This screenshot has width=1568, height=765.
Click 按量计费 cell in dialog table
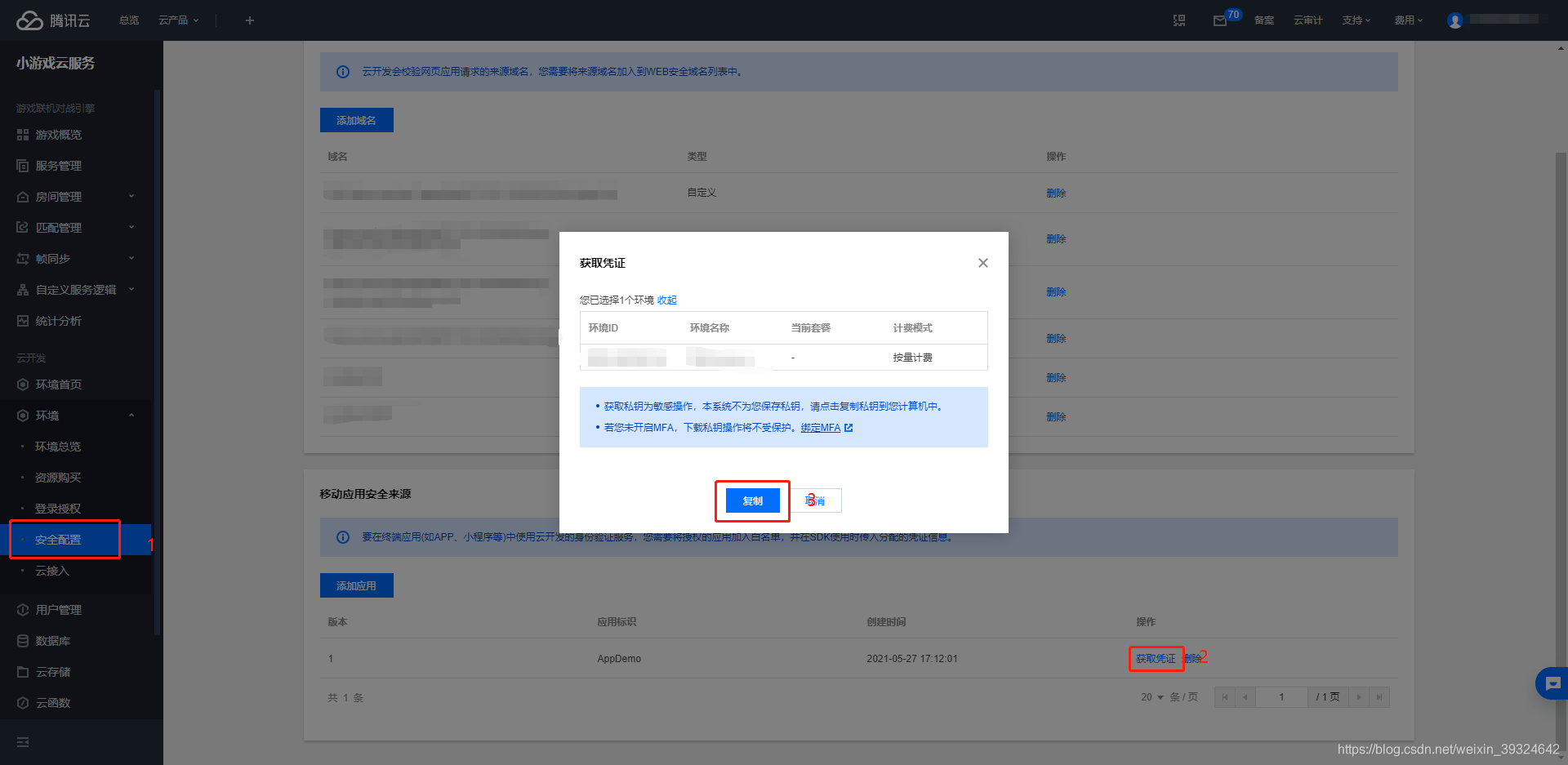[x=912, y=358]
